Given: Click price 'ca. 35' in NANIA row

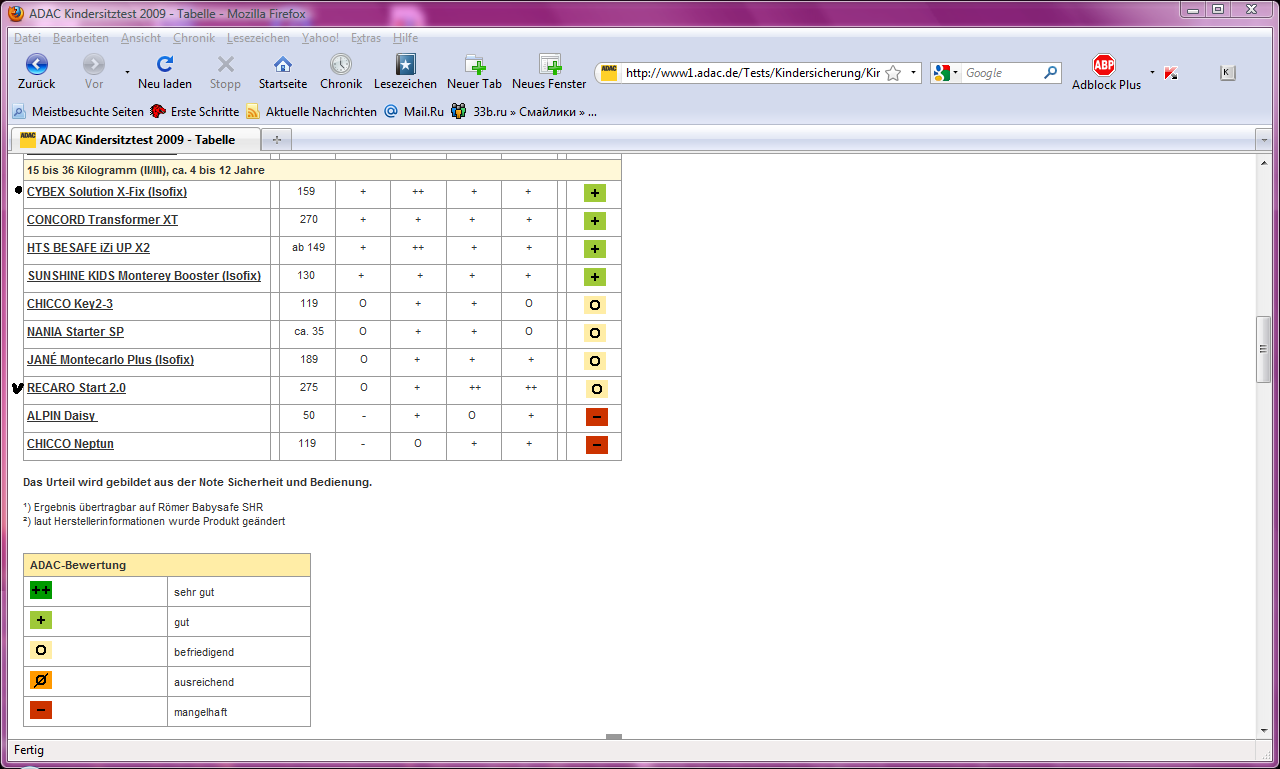Looking at the screenshot, I should [308, 331].
